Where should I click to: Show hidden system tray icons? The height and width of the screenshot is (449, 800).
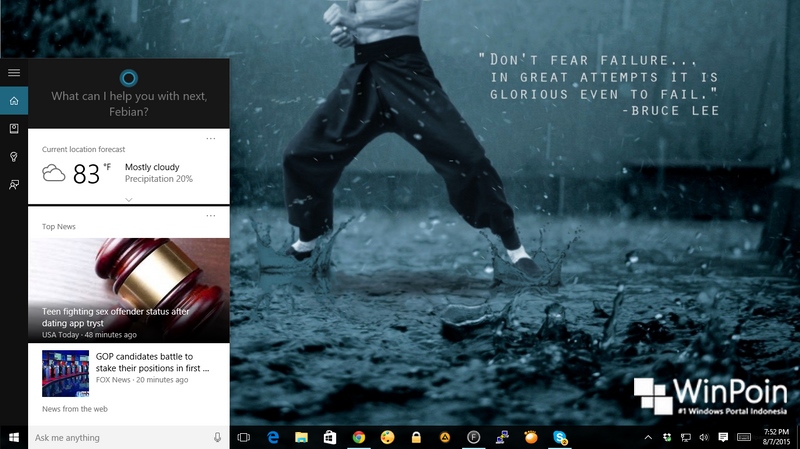648,437
